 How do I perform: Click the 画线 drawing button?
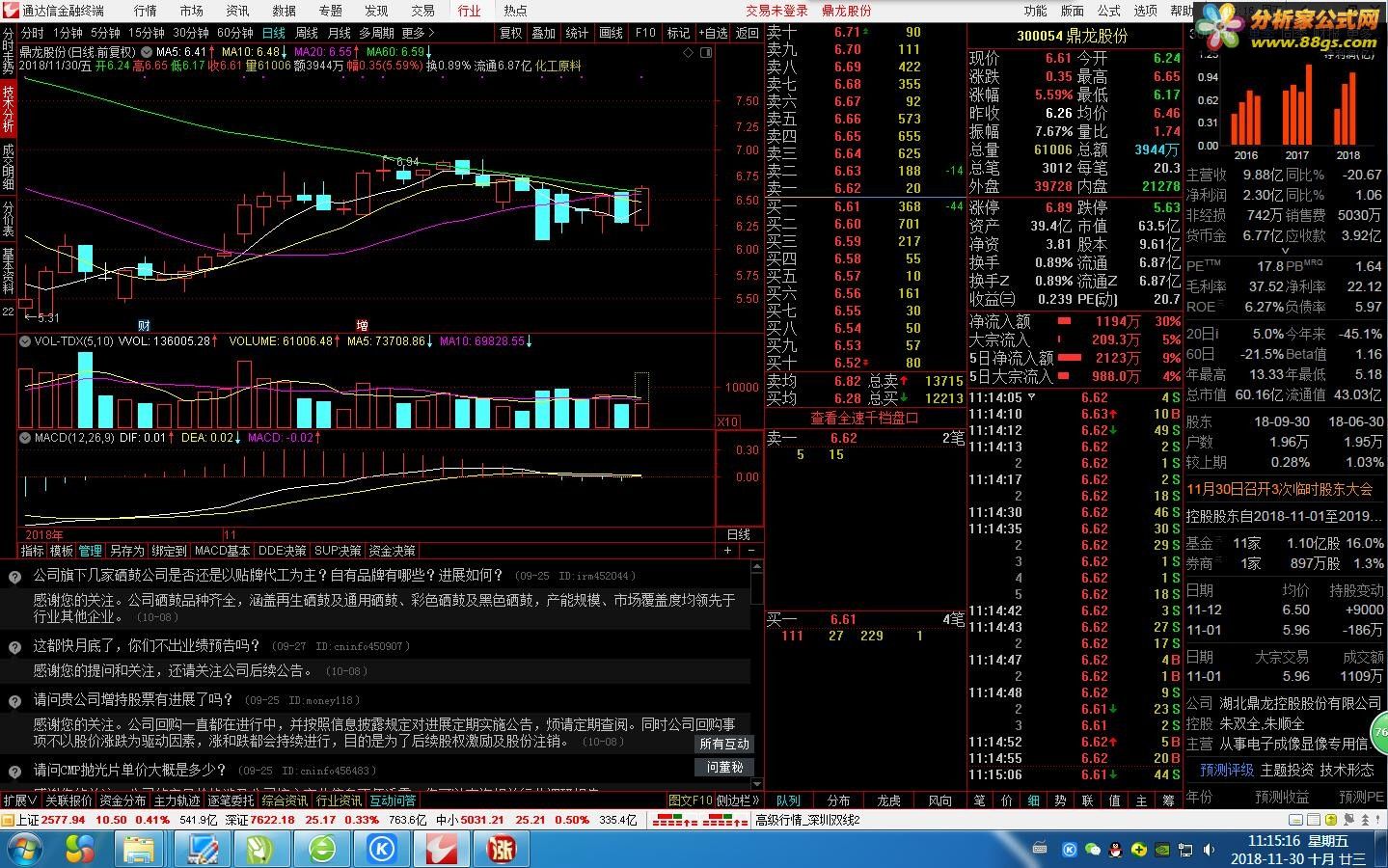pyautogui.click(x=612, y=33)
